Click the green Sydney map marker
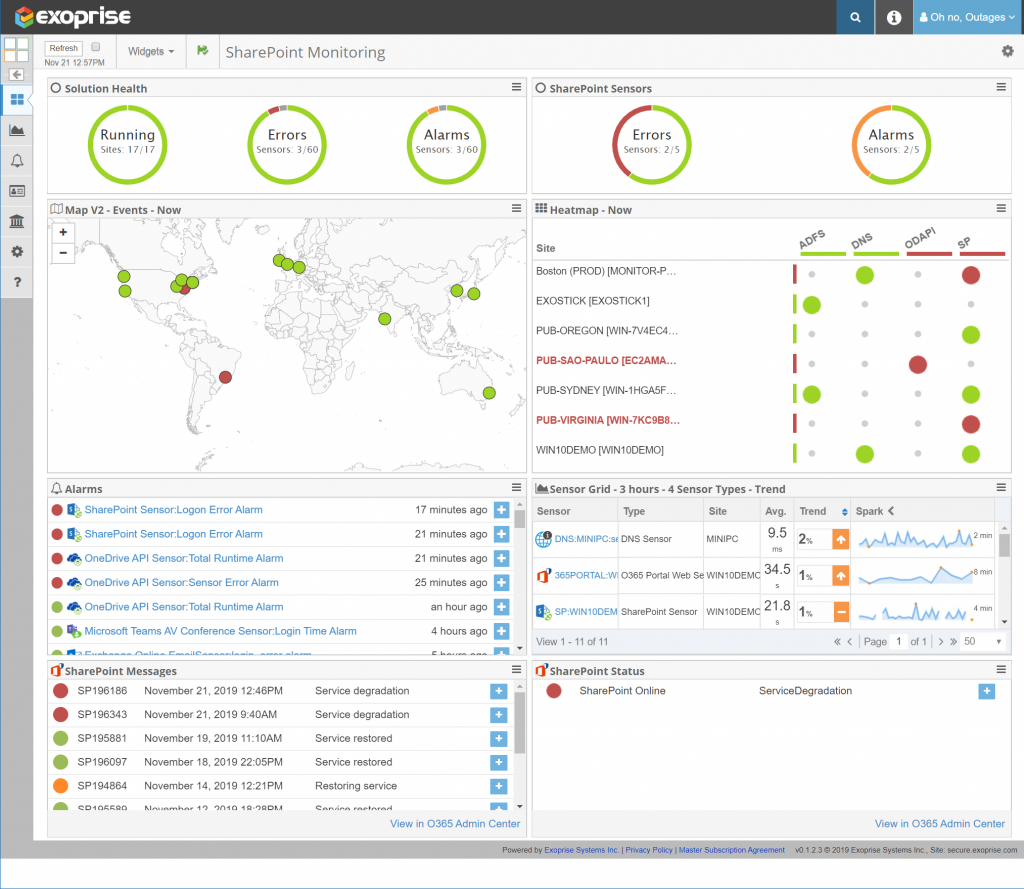Image resolution: width=1024 pixels, height=889 pixels. tap(489, 393)
